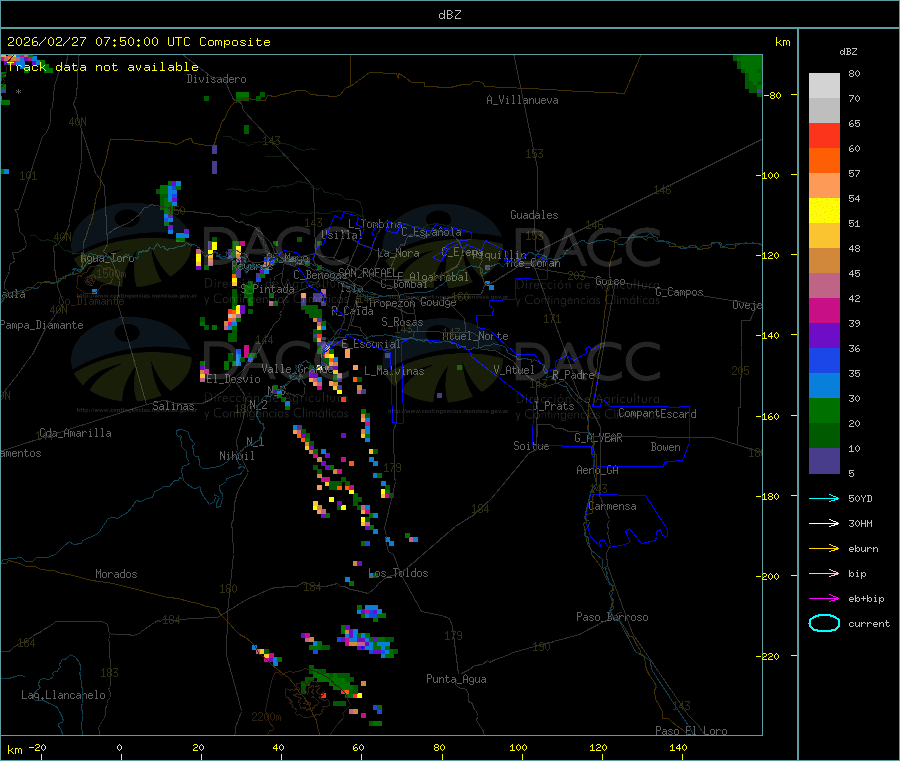
Task: Click the 'V_Atuel' map label
Action: 514,370
